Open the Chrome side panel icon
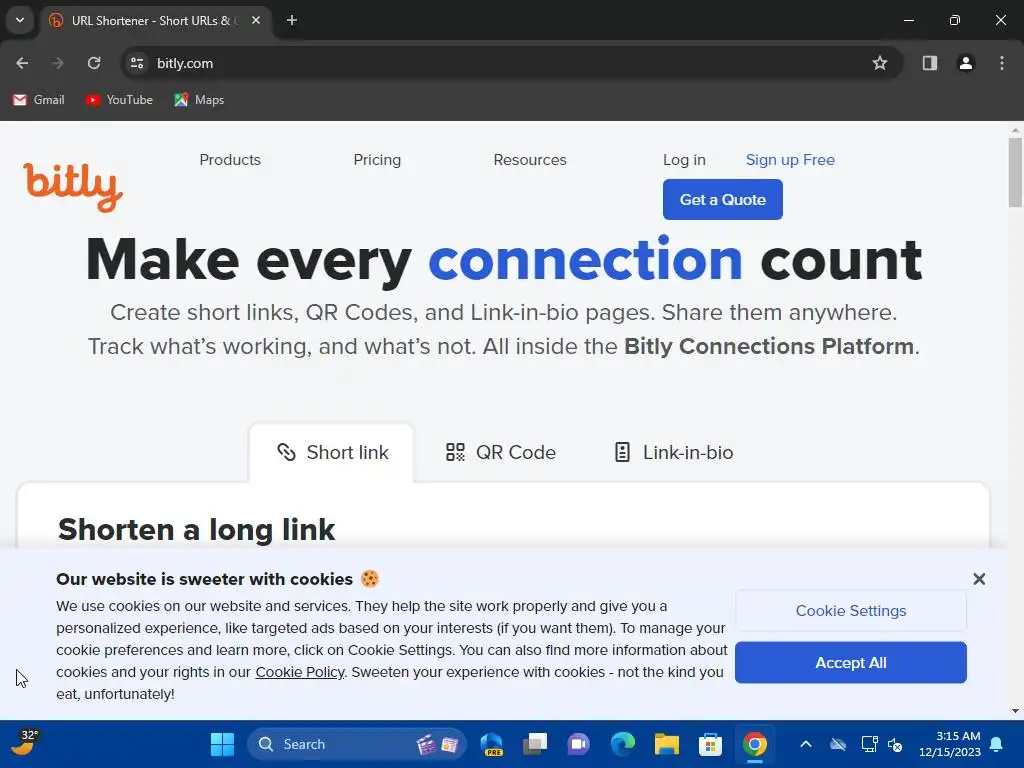The image size is (1024, 768). point(929,63)
